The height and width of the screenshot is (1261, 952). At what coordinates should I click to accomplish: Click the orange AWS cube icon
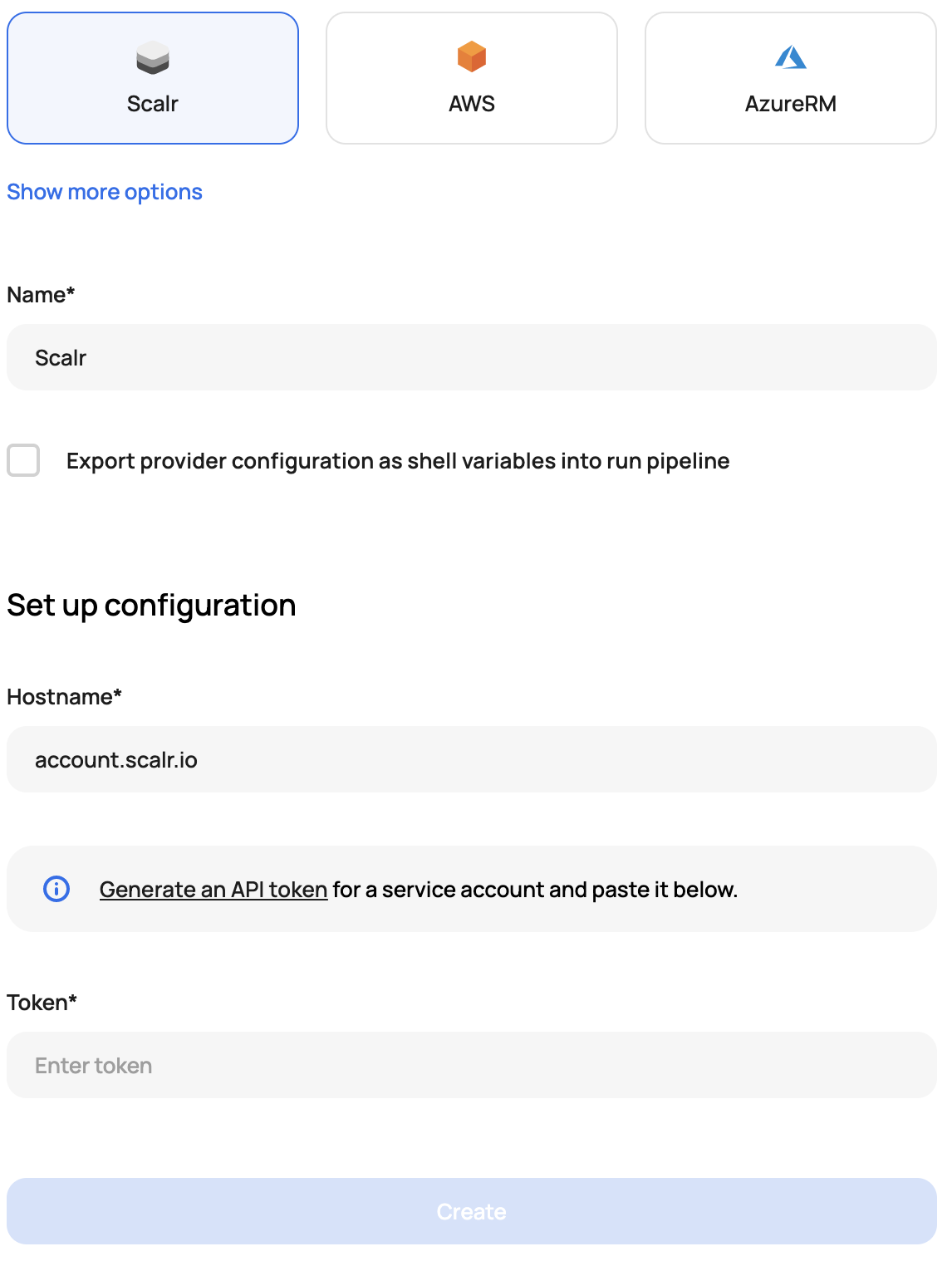(x=471, y=57)
